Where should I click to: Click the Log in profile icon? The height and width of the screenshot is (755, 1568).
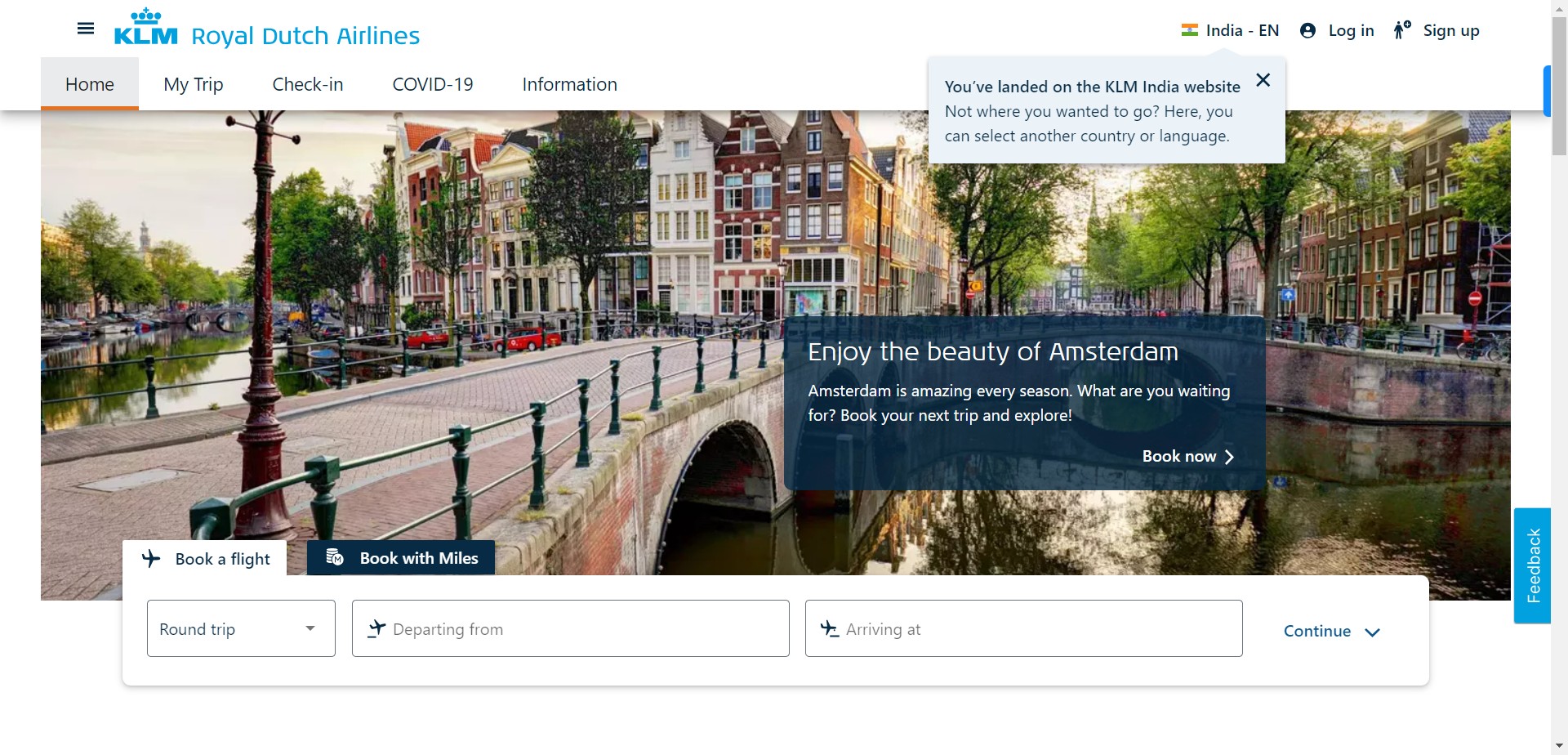point(1307,30)
